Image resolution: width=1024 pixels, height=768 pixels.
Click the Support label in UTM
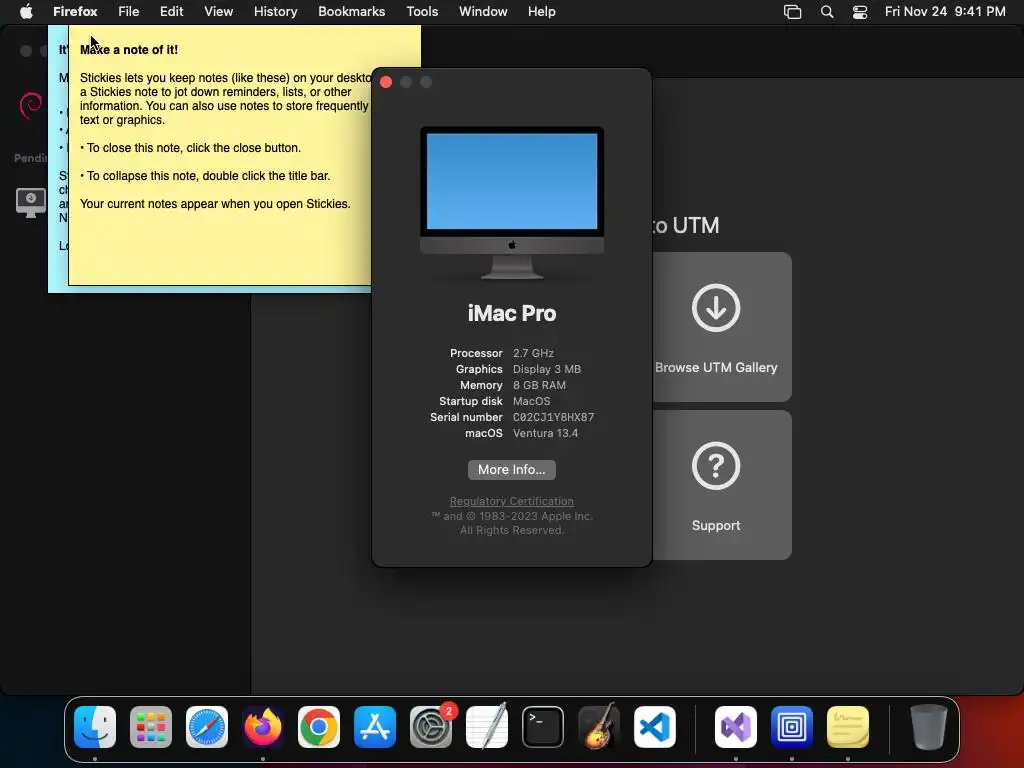716,526
